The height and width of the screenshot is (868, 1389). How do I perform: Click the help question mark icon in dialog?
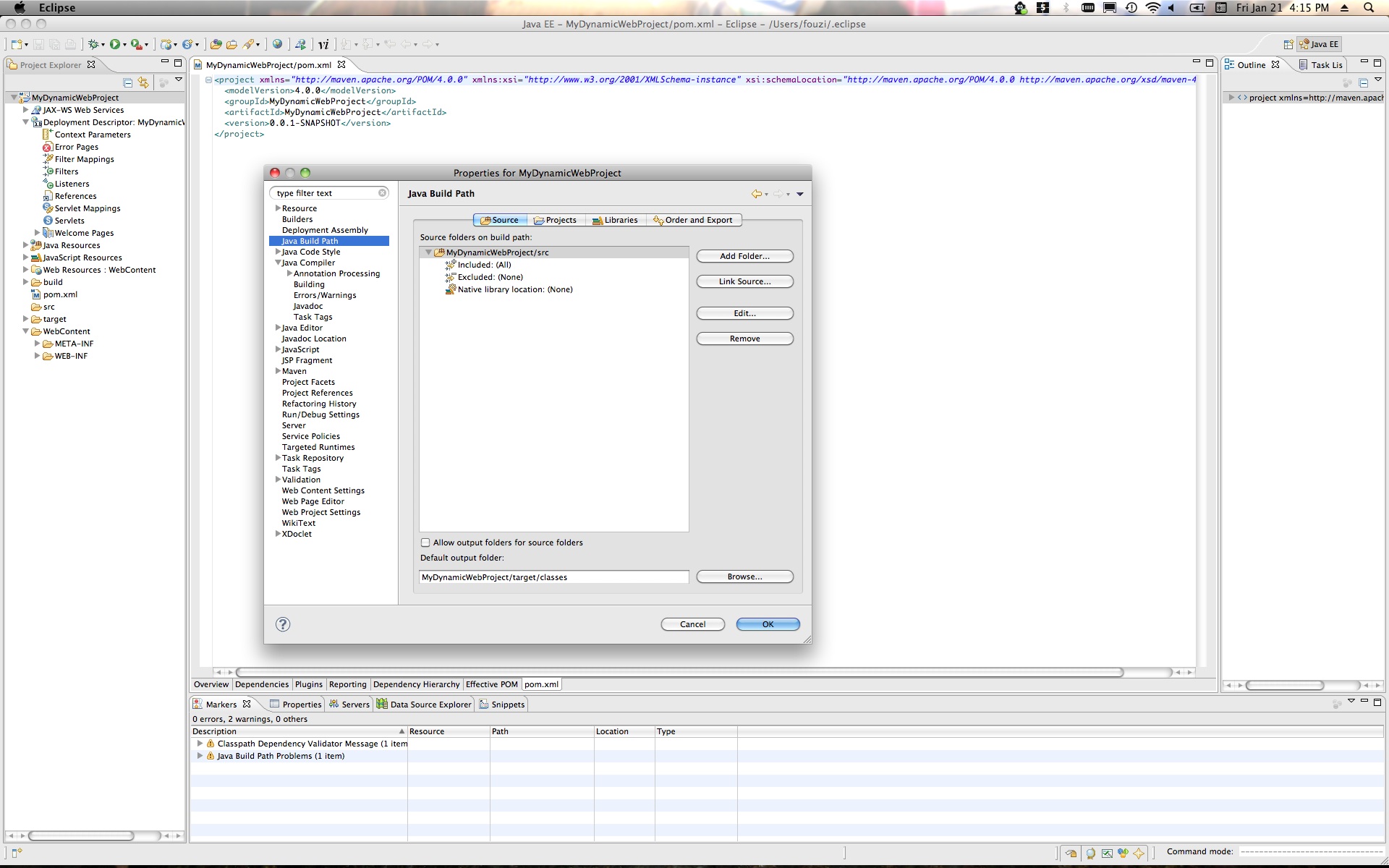pyautogui.click(x=283, y=624)
